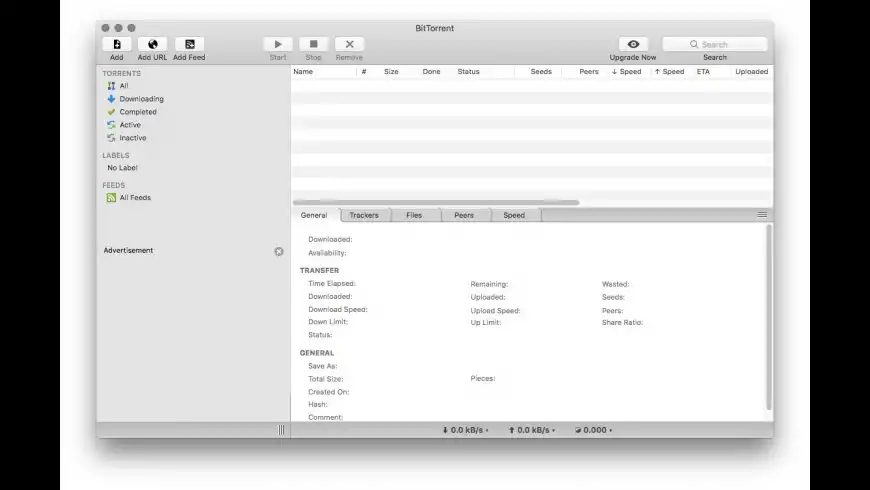Click the Stop square button
This screenshot has height=490, width=870.
coord(313,44)
